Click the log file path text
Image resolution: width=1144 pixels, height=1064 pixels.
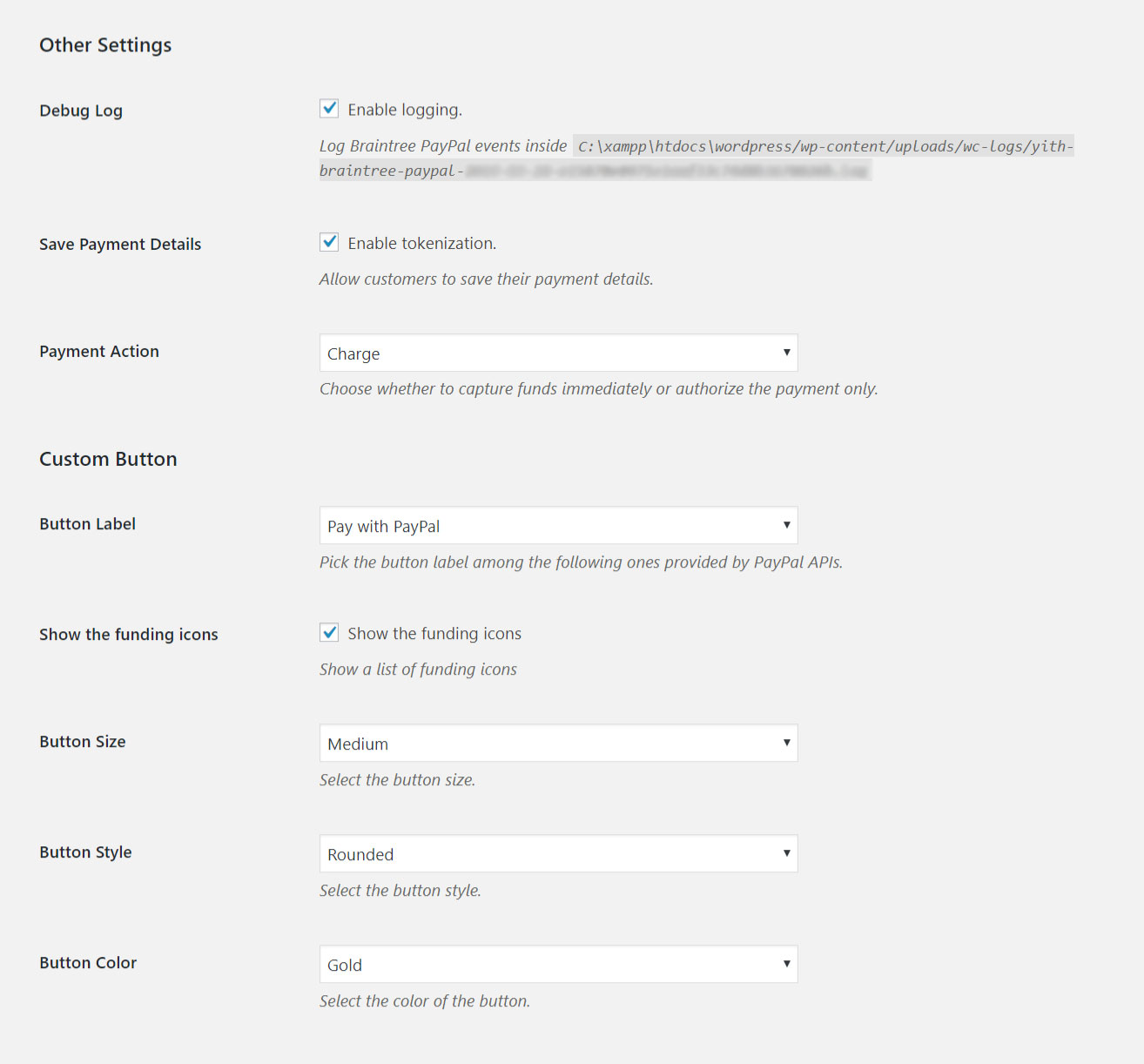[x=824, y=146]
